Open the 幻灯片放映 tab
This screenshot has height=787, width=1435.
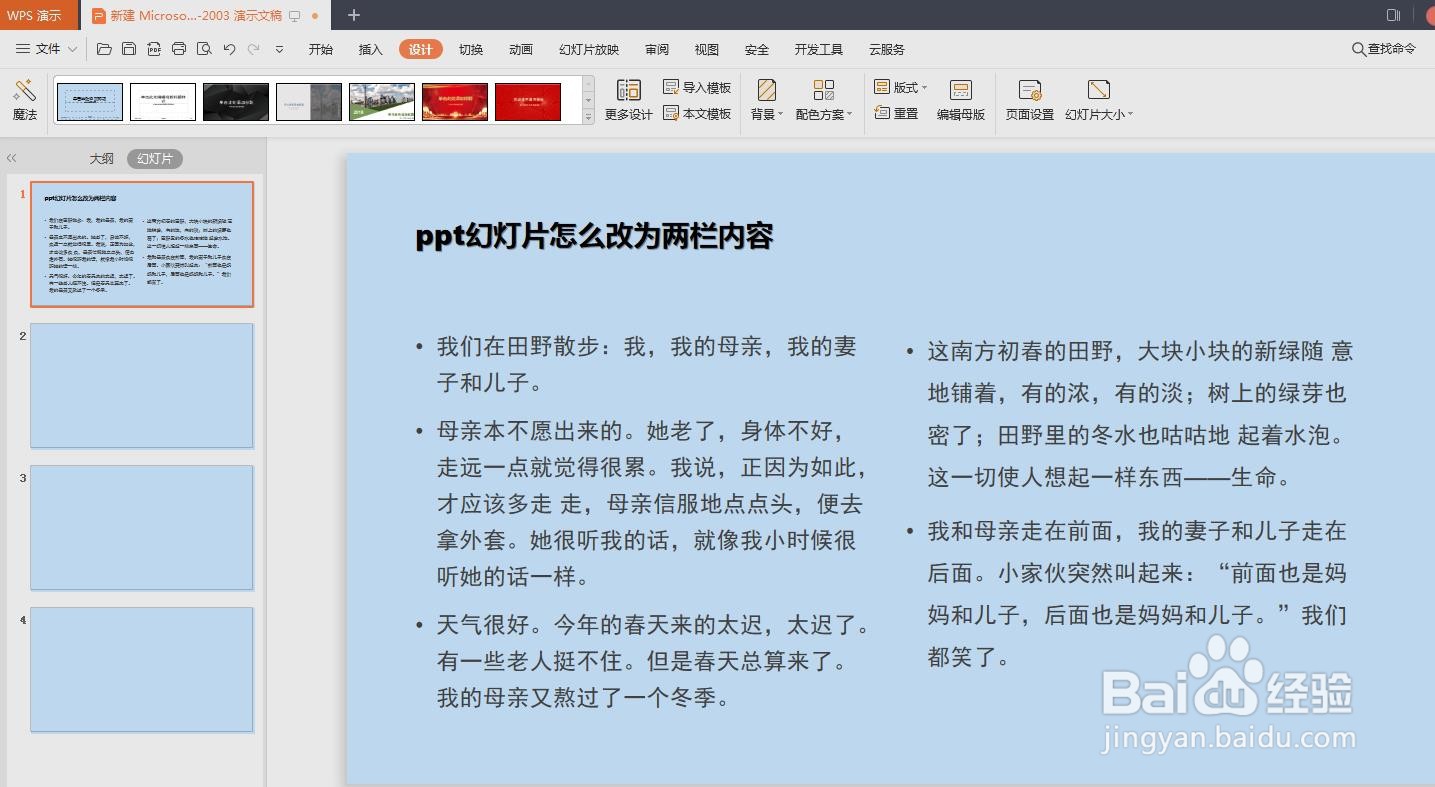pyautogui.click(x=589, y=49)
